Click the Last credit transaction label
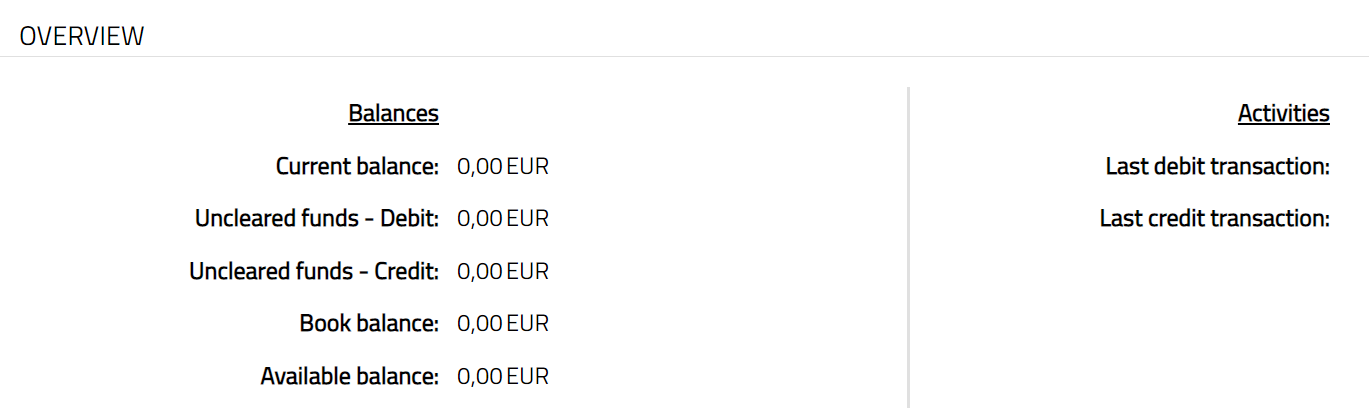Viewport: 1369px width, 418px height. pos(1214,218)
